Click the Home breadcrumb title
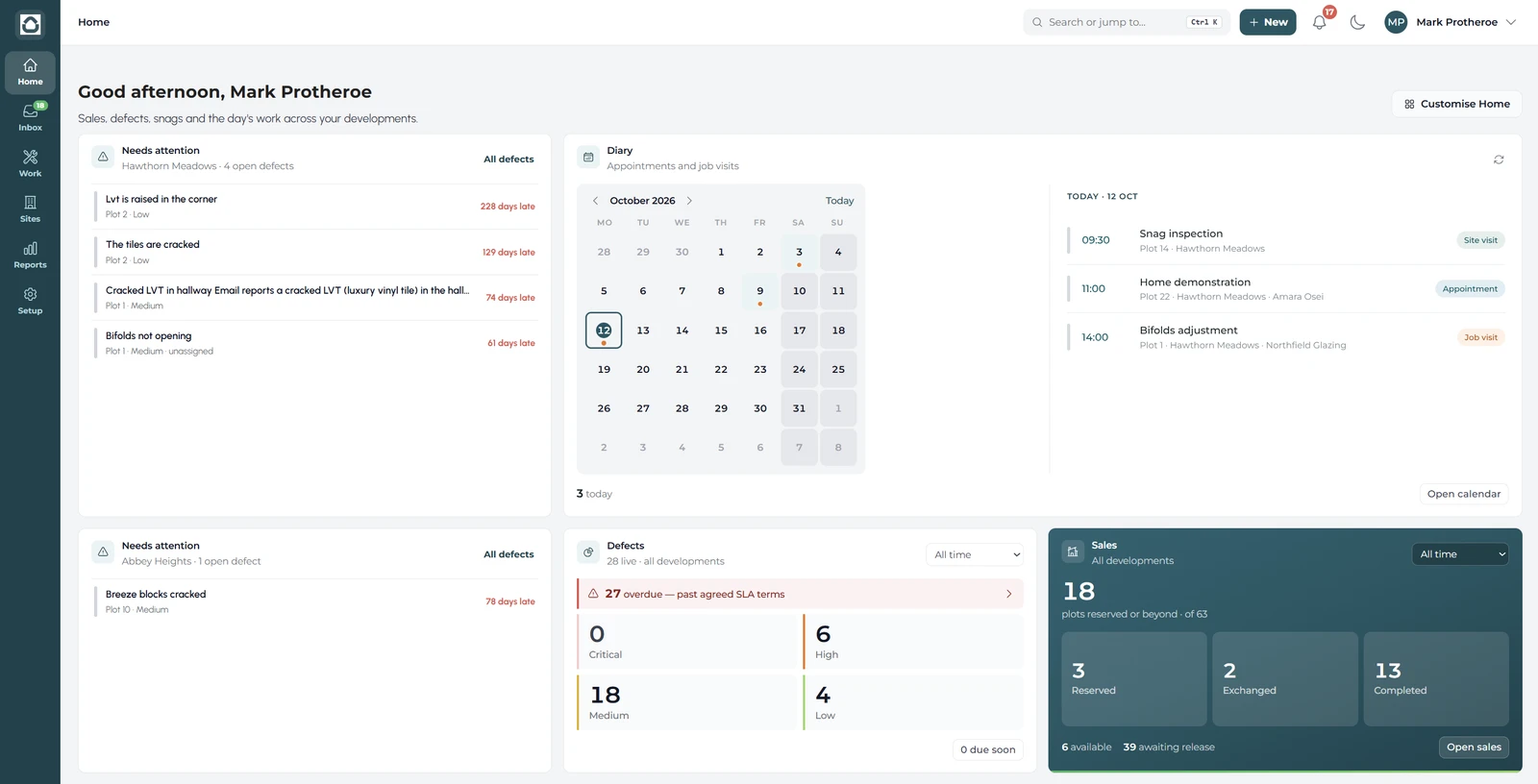1538x784 pixels. click(x=93, y=22)
